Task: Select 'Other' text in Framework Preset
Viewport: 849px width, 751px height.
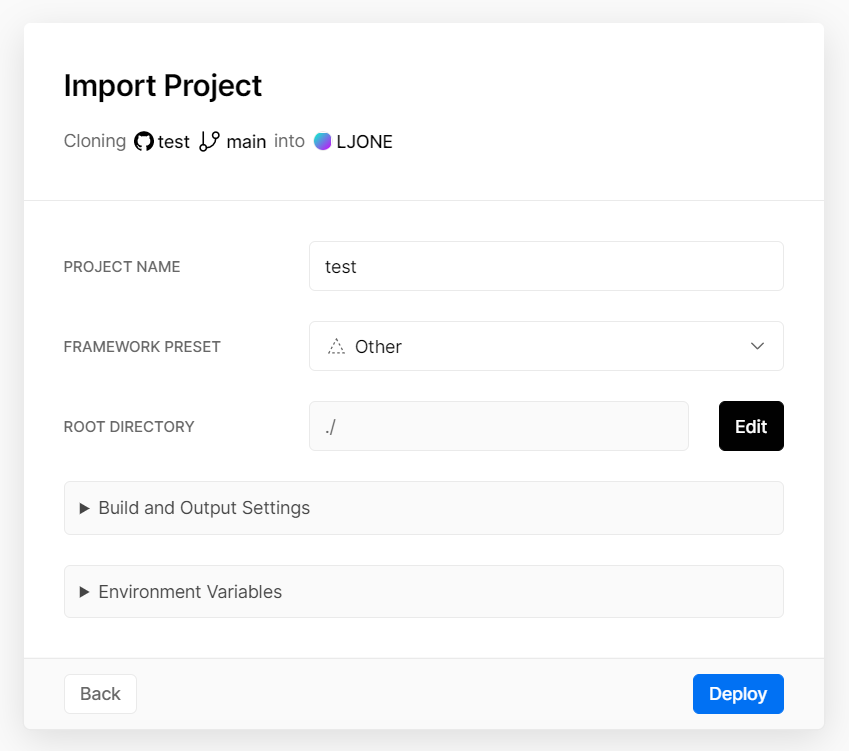Action: [x=378, y=347]
